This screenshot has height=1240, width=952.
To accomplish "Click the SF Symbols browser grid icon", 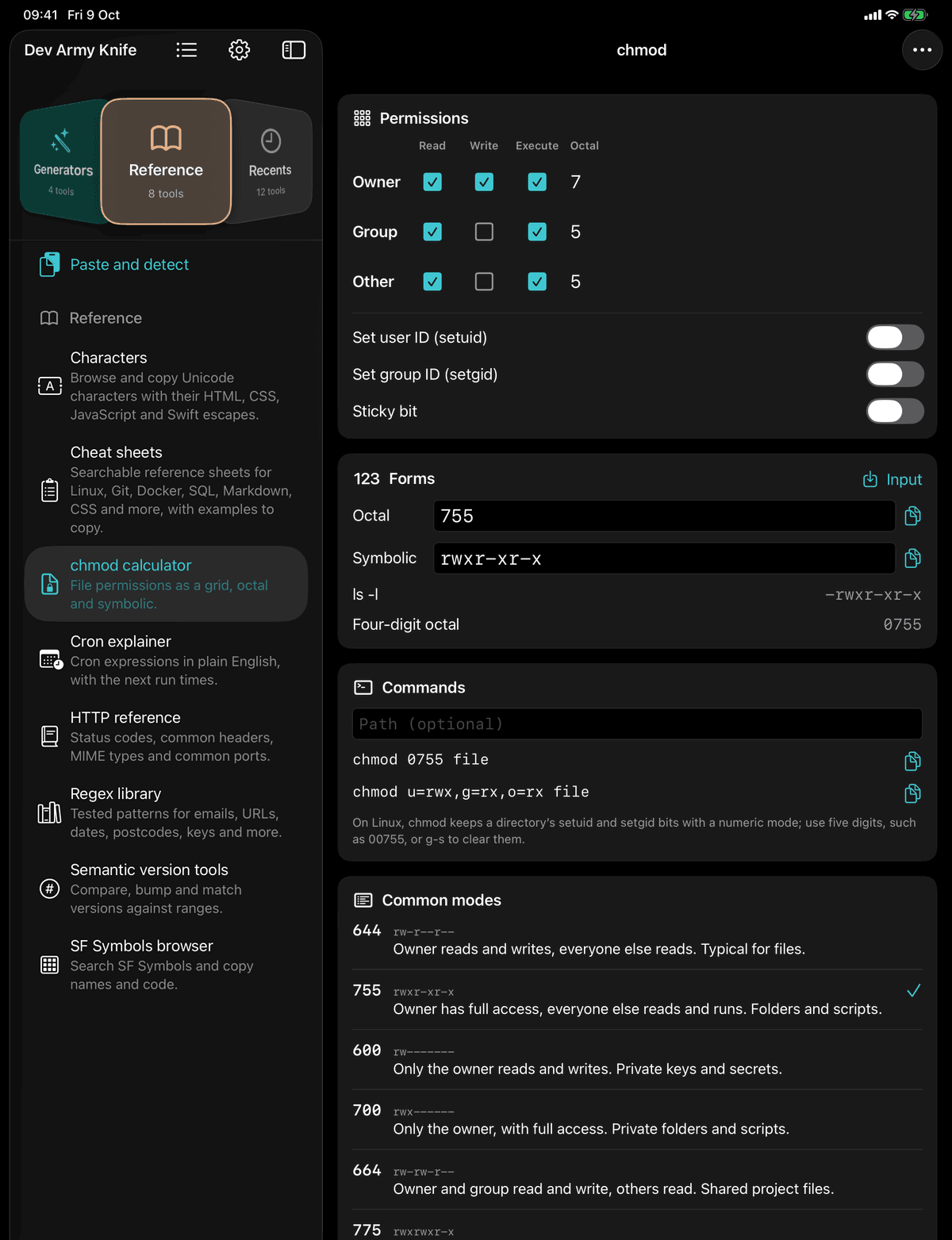I will tap(49, 965).
